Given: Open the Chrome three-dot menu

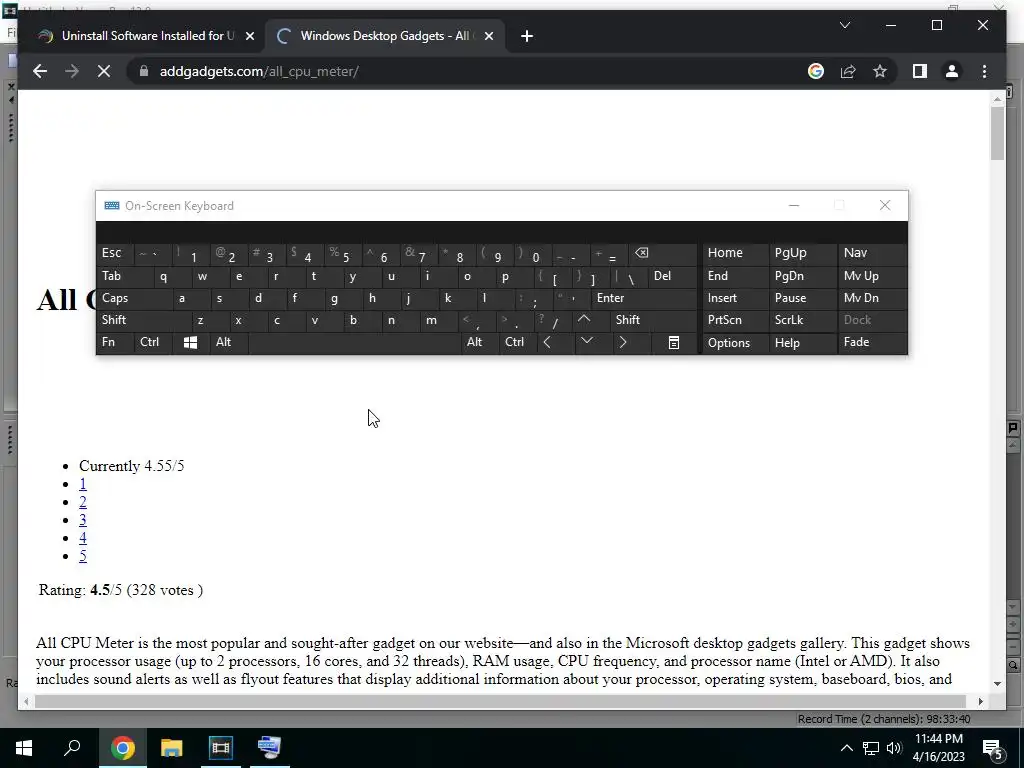Looking at the screenshot, I should [984, 71].
